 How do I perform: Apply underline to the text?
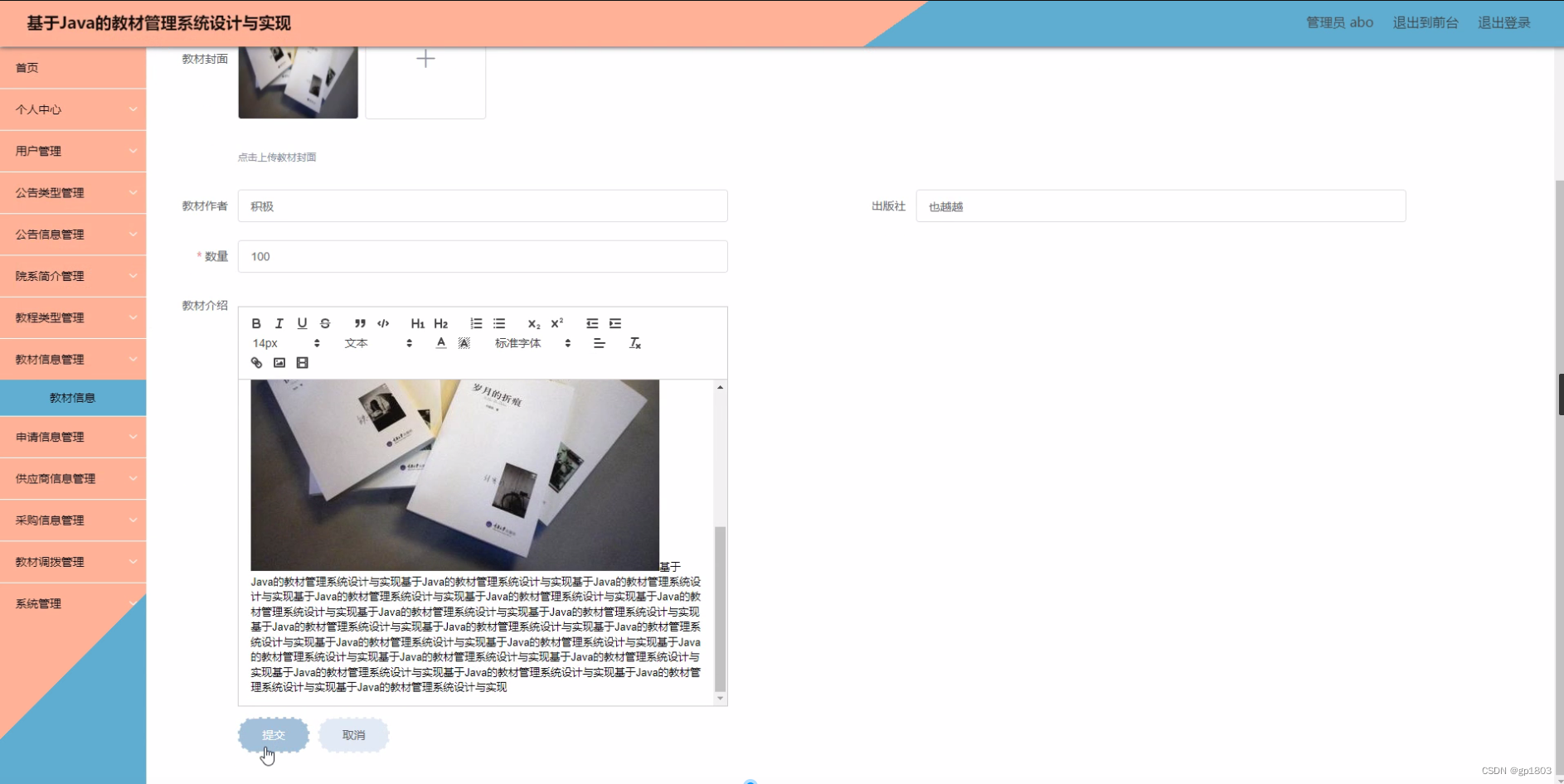302,323
